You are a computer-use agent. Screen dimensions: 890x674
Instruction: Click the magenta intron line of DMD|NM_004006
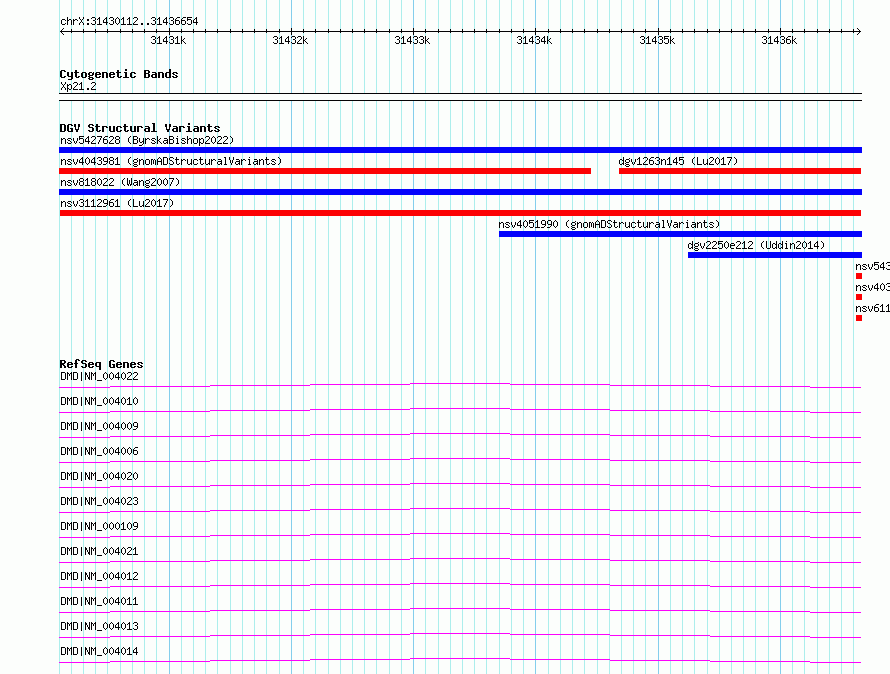click(460, 459)
